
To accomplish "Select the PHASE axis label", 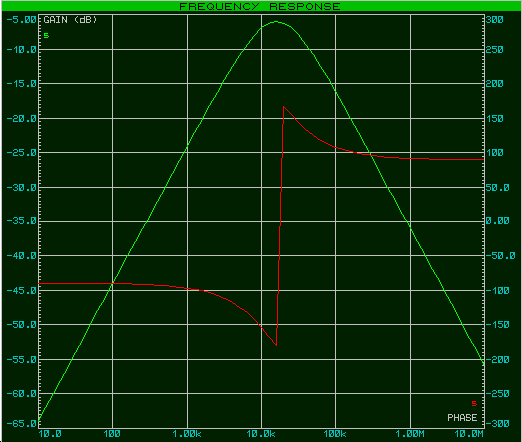I will (x=462, y=418).
